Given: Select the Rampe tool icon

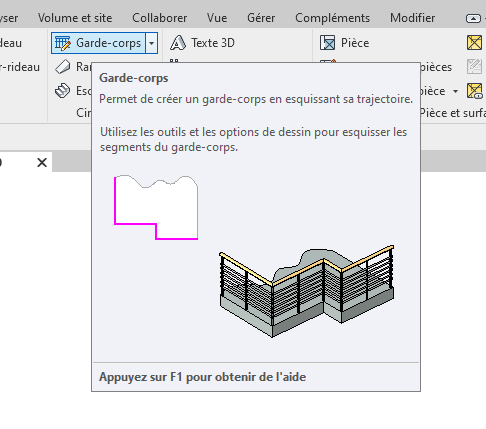Looking at the screenshot, I should point(63,67).
